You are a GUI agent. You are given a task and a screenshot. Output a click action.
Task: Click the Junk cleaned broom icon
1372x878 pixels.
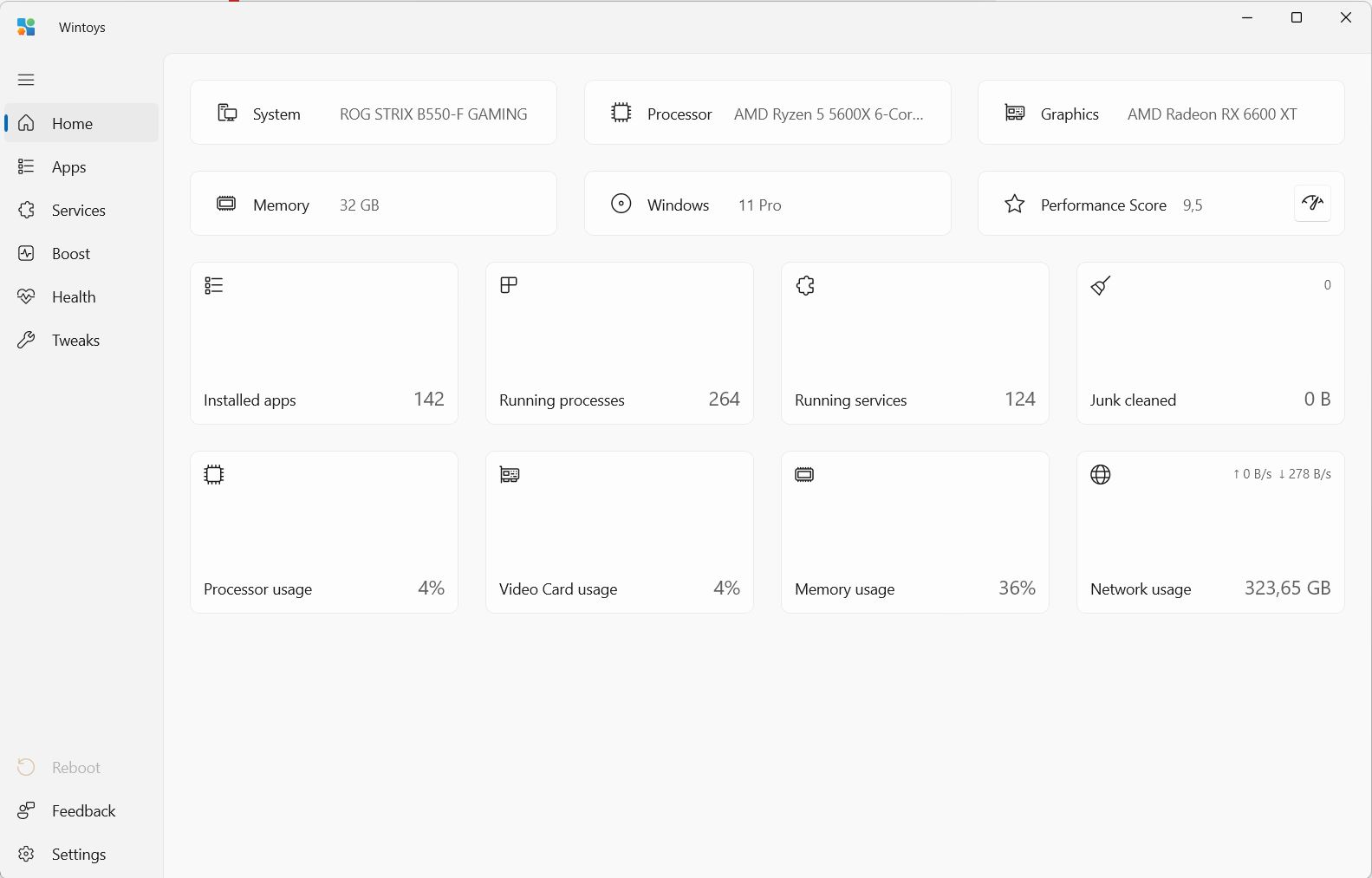click(x=1101, y=285)
